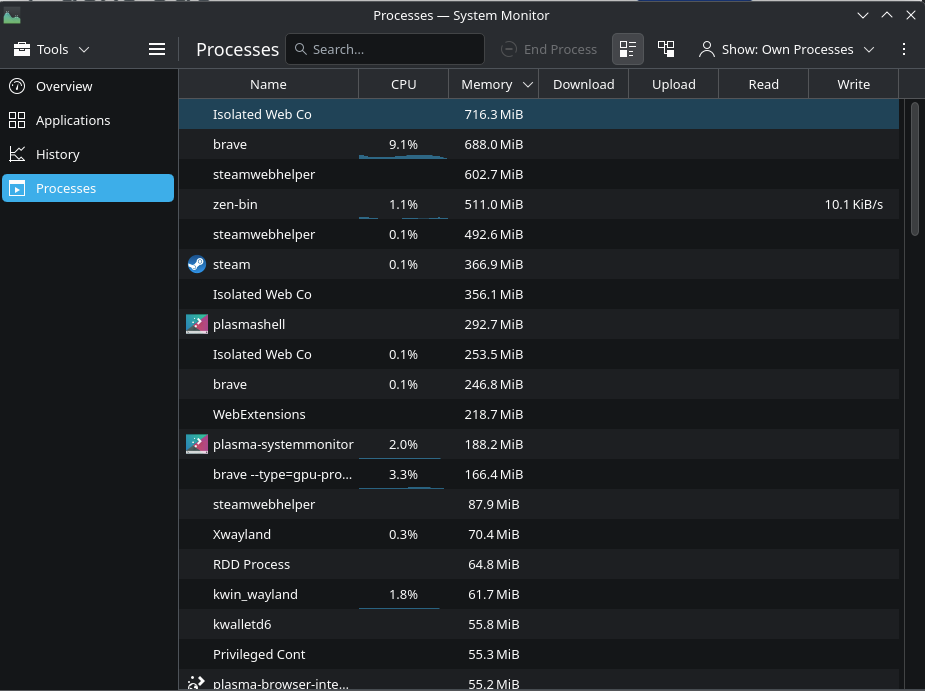Select steamwebhelper row with 492.6 MiB

[x=539, y=235]
